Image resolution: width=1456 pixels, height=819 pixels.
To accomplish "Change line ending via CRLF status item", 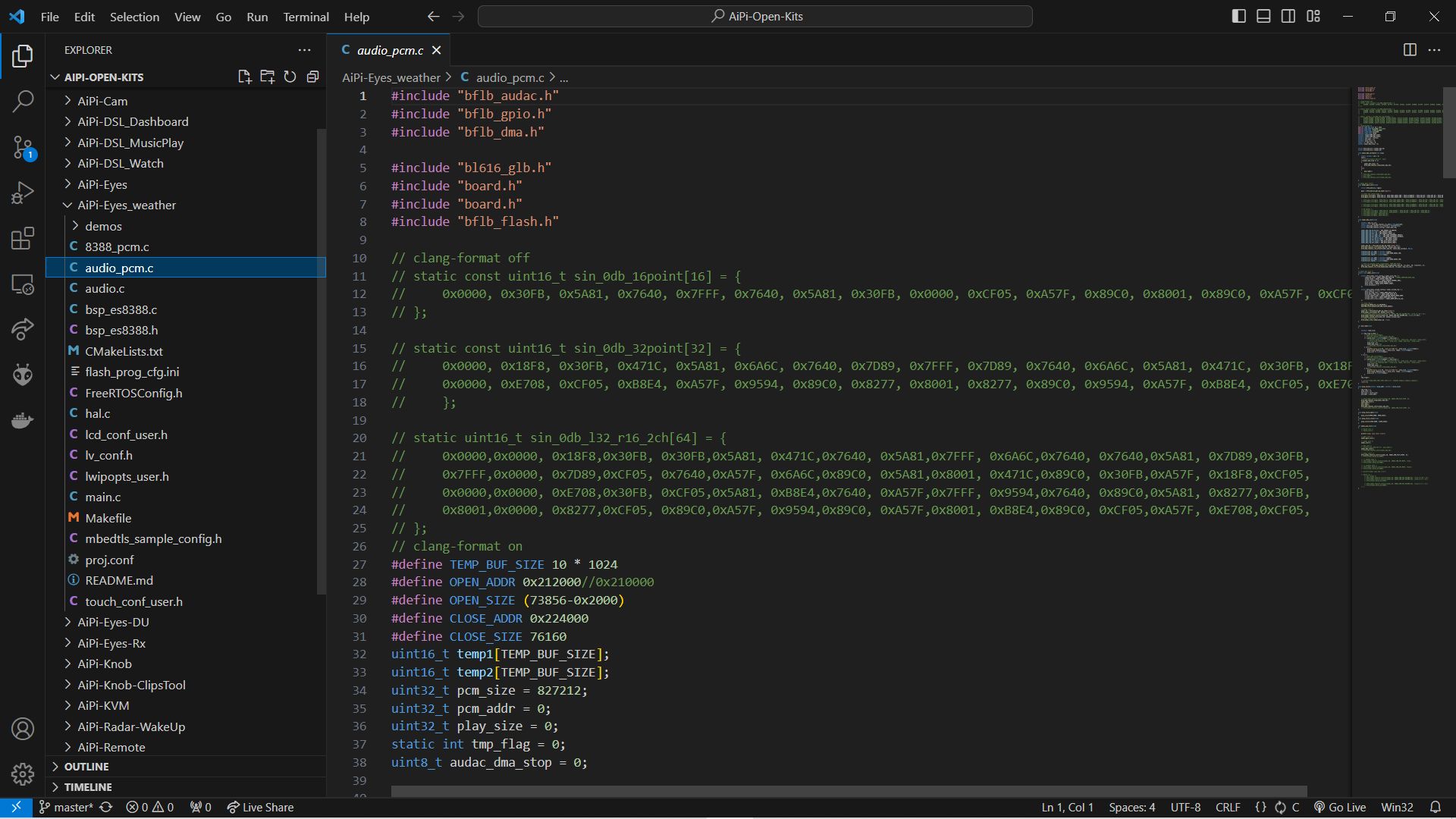I will tap(1228, 807).
